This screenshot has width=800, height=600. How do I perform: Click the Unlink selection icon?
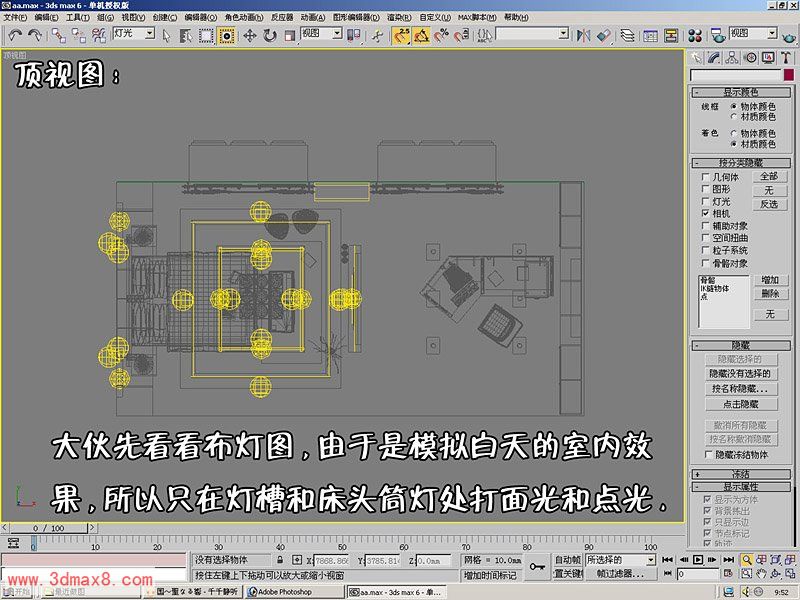click(79, 35)
